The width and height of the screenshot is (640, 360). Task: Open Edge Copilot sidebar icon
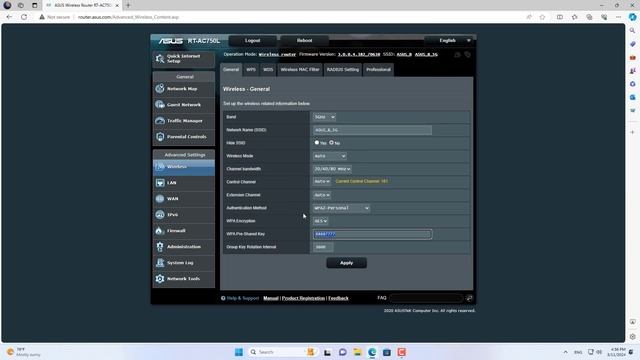pyautogui.click(x=632, y=17)
